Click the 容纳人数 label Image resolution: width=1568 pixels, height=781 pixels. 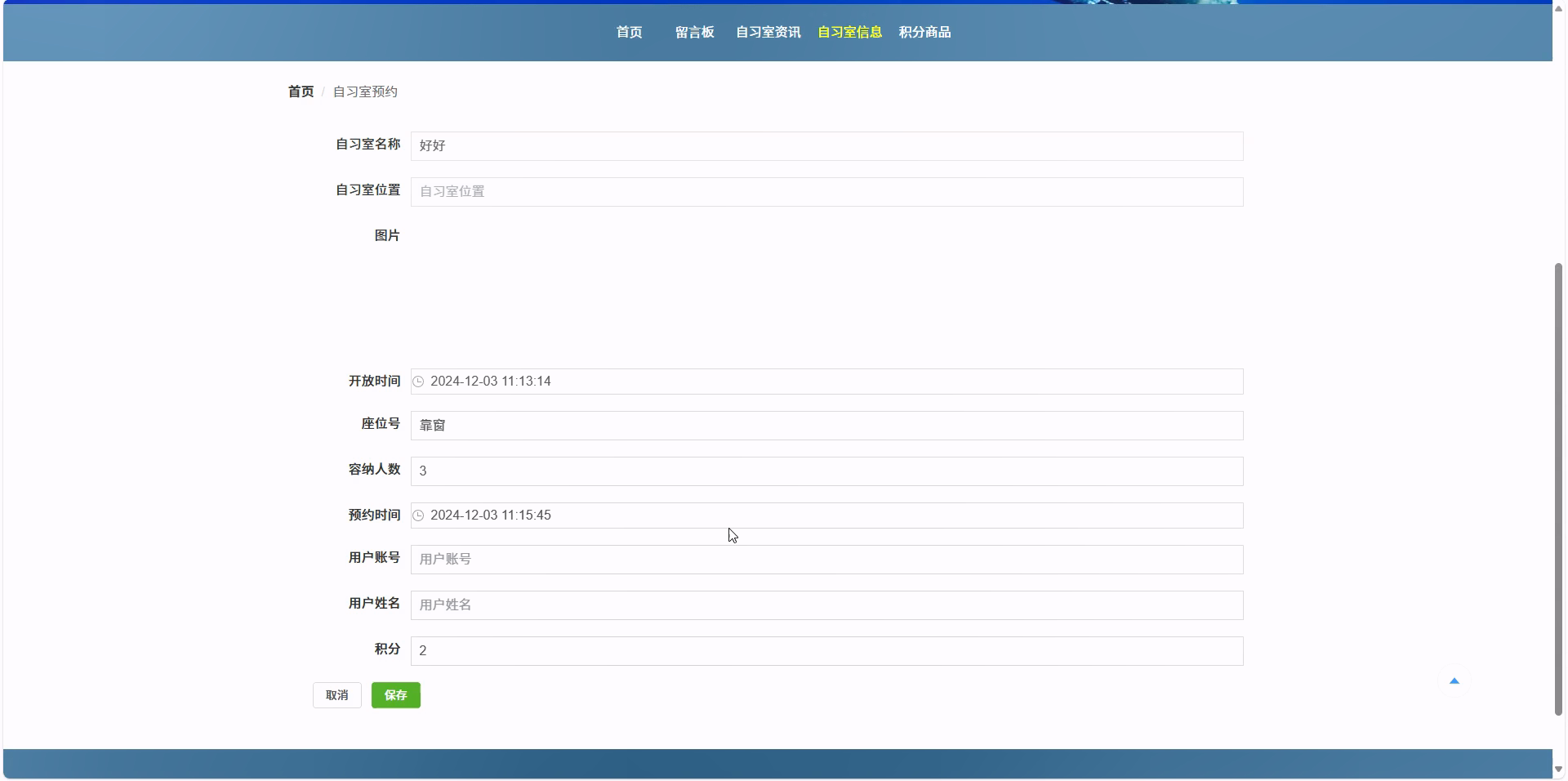click(374, 469)
